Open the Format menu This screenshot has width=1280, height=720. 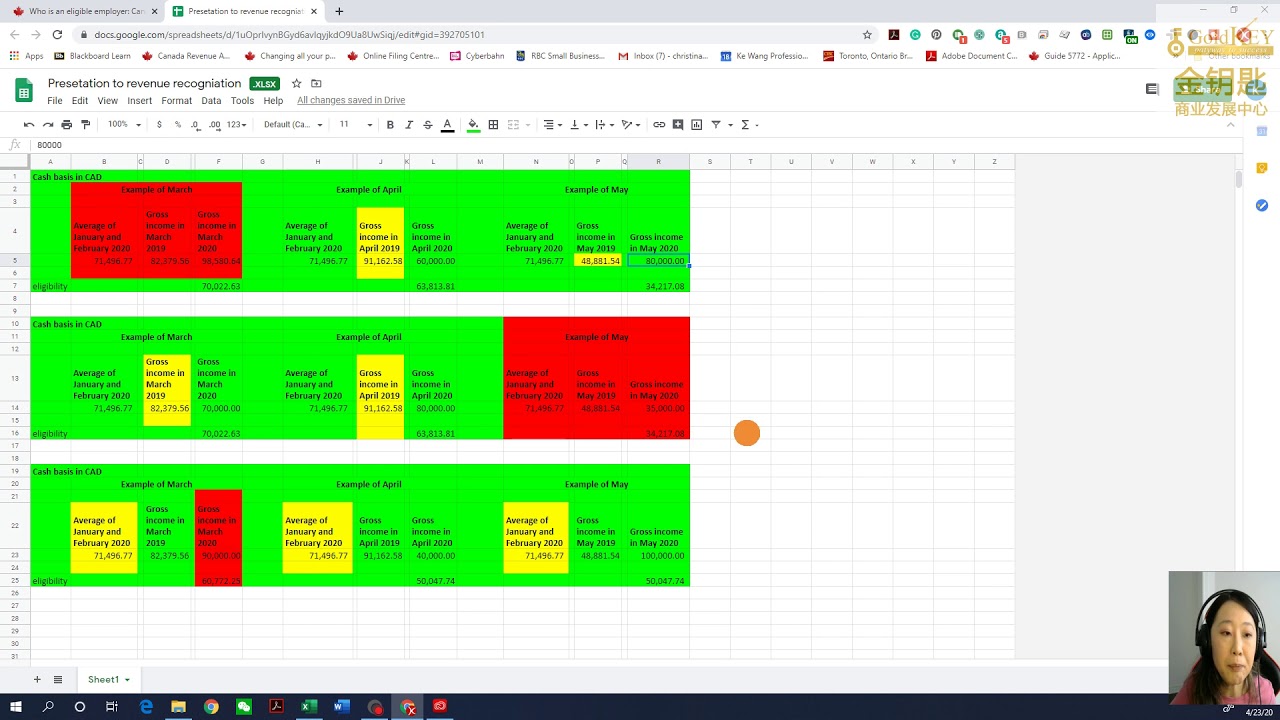coord(176,101)
